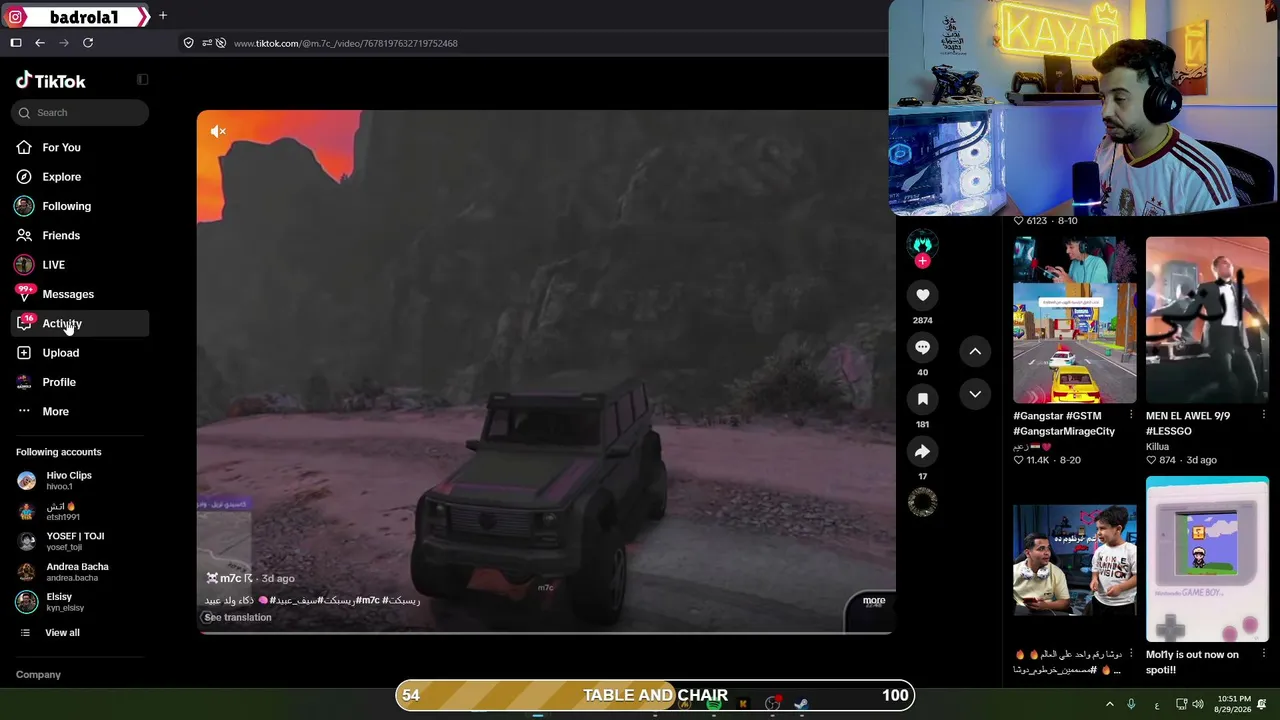Click the 11.4K likes count
Image resolution: width=1280 pixels, height=720 pixels.
click(x=1033, y=460)
